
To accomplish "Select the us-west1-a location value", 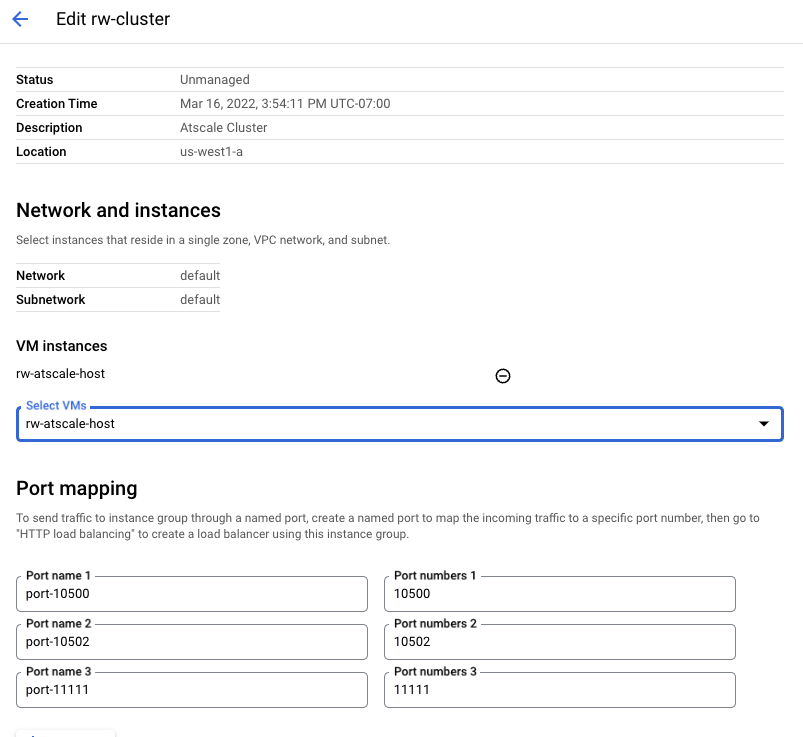I will click(x=211, y=152).
